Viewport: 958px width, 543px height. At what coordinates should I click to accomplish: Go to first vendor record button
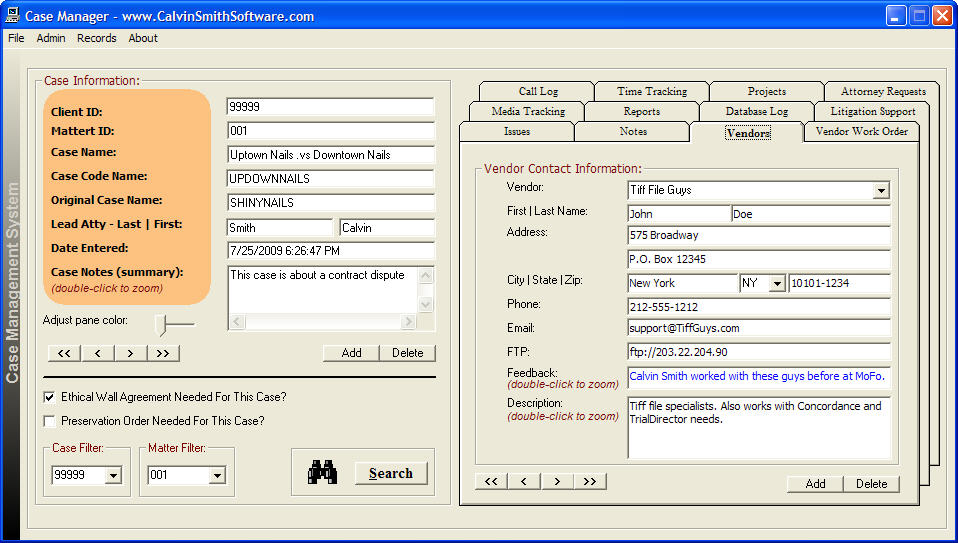click(491, 482)
